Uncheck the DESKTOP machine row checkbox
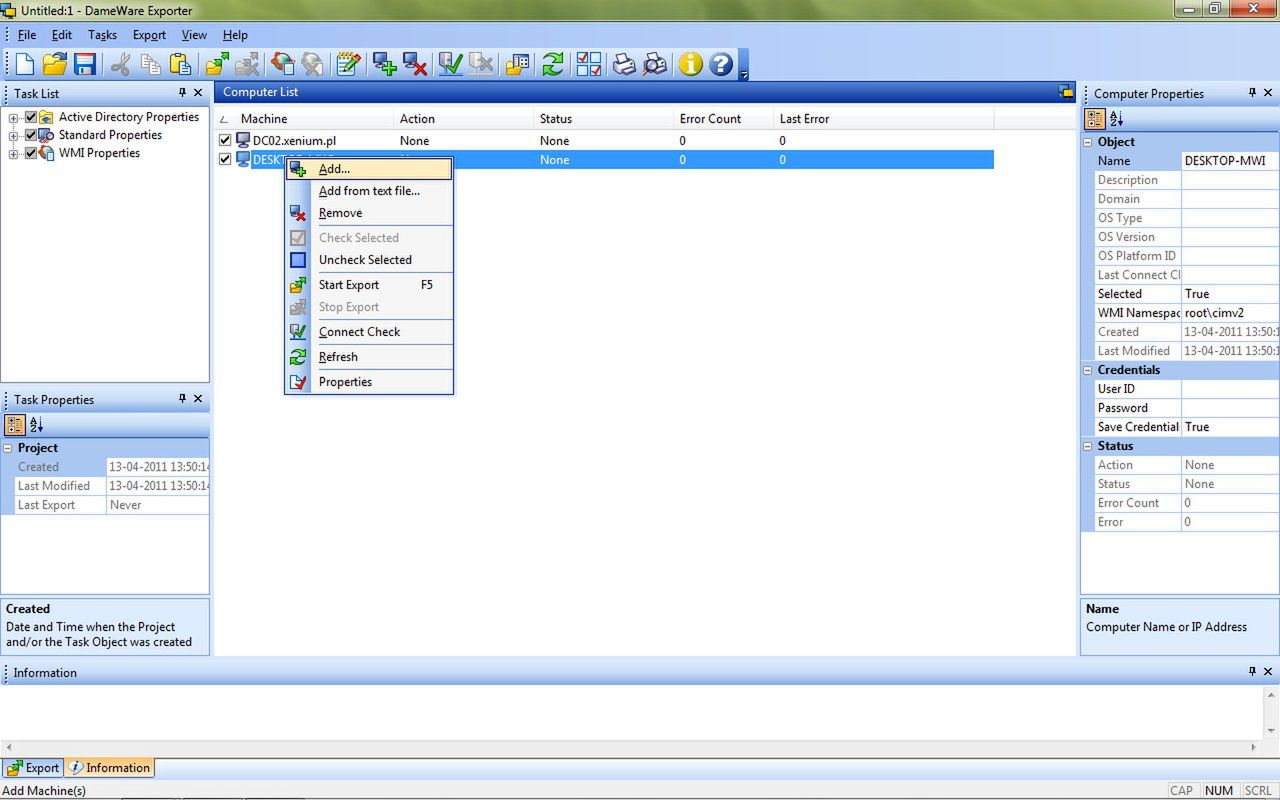Image resolution: width=1280 pixels, height=800 pixels. [225, 159]
